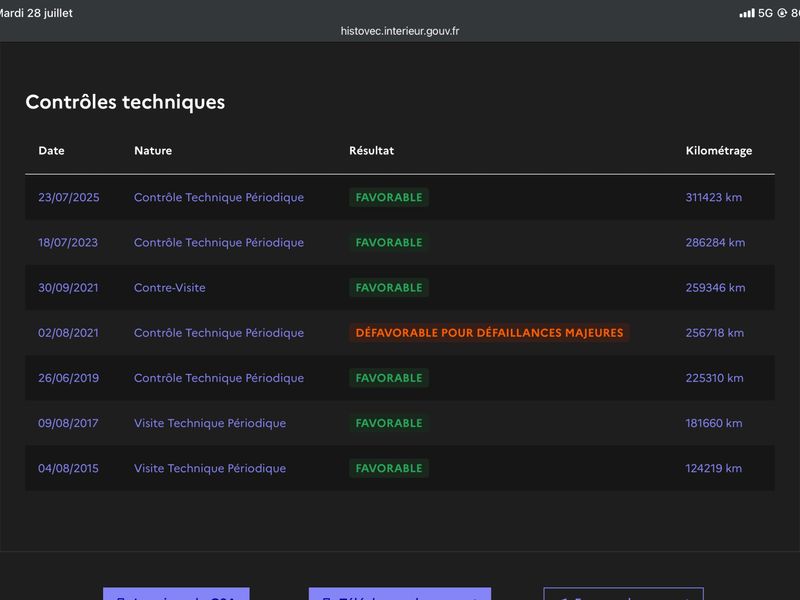Click Contrôle Technique Périodique in the 02/08/2021 row
Viewport: 800px width, 600px height.
click(219, 333)
